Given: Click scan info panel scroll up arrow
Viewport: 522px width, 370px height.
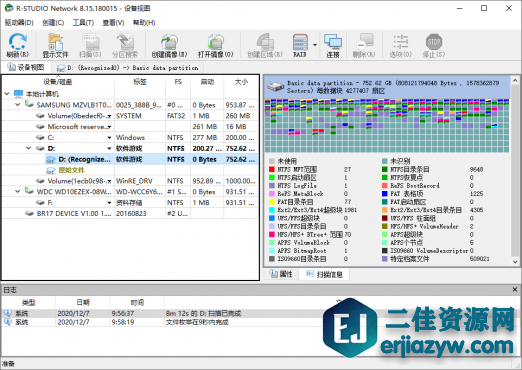Looking at the screenshot, I should (515, 80).
